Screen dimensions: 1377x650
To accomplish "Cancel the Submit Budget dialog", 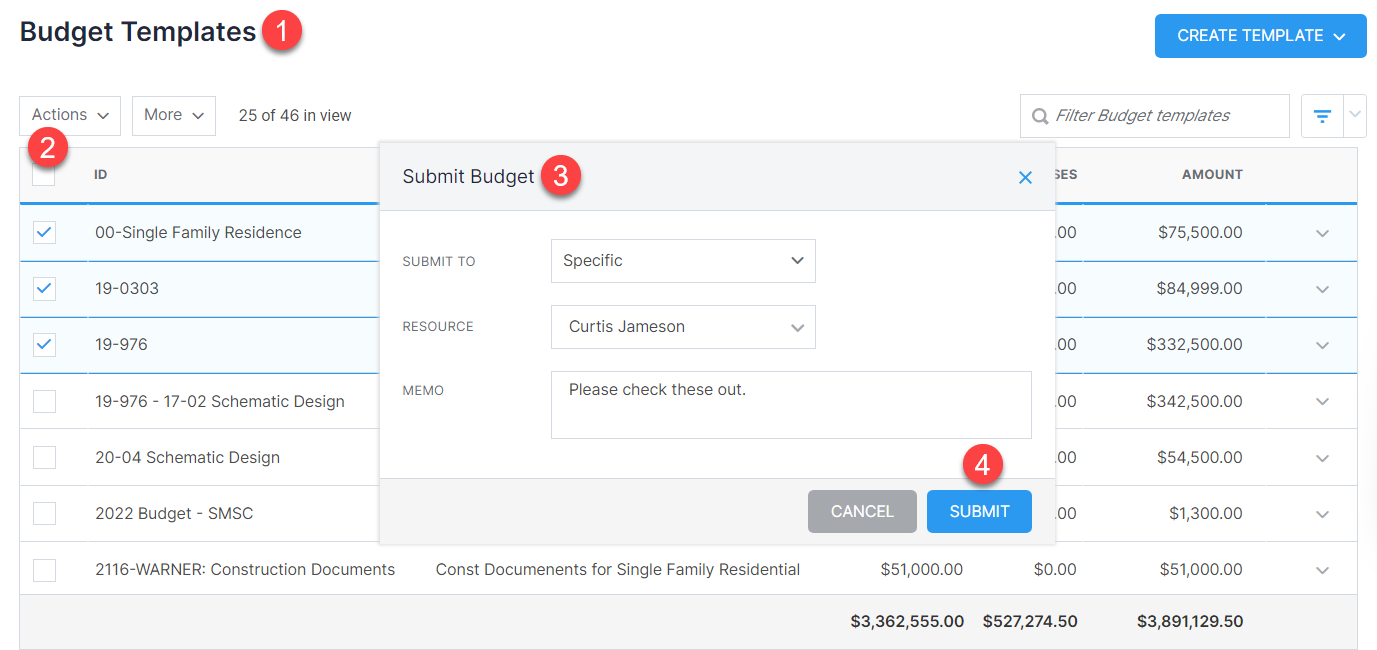I will click(x=862, y=511).
